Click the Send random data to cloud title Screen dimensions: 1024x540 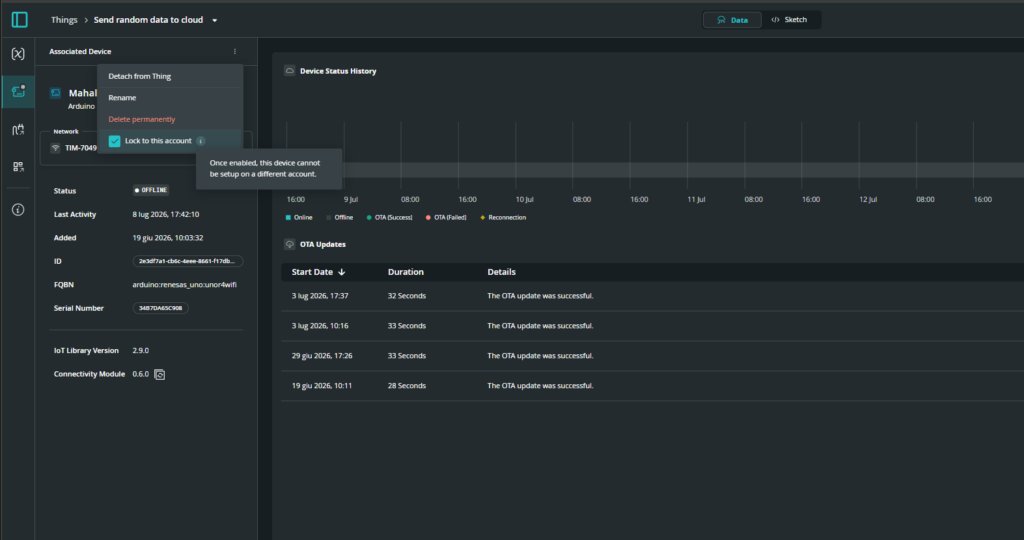[148, 20]
